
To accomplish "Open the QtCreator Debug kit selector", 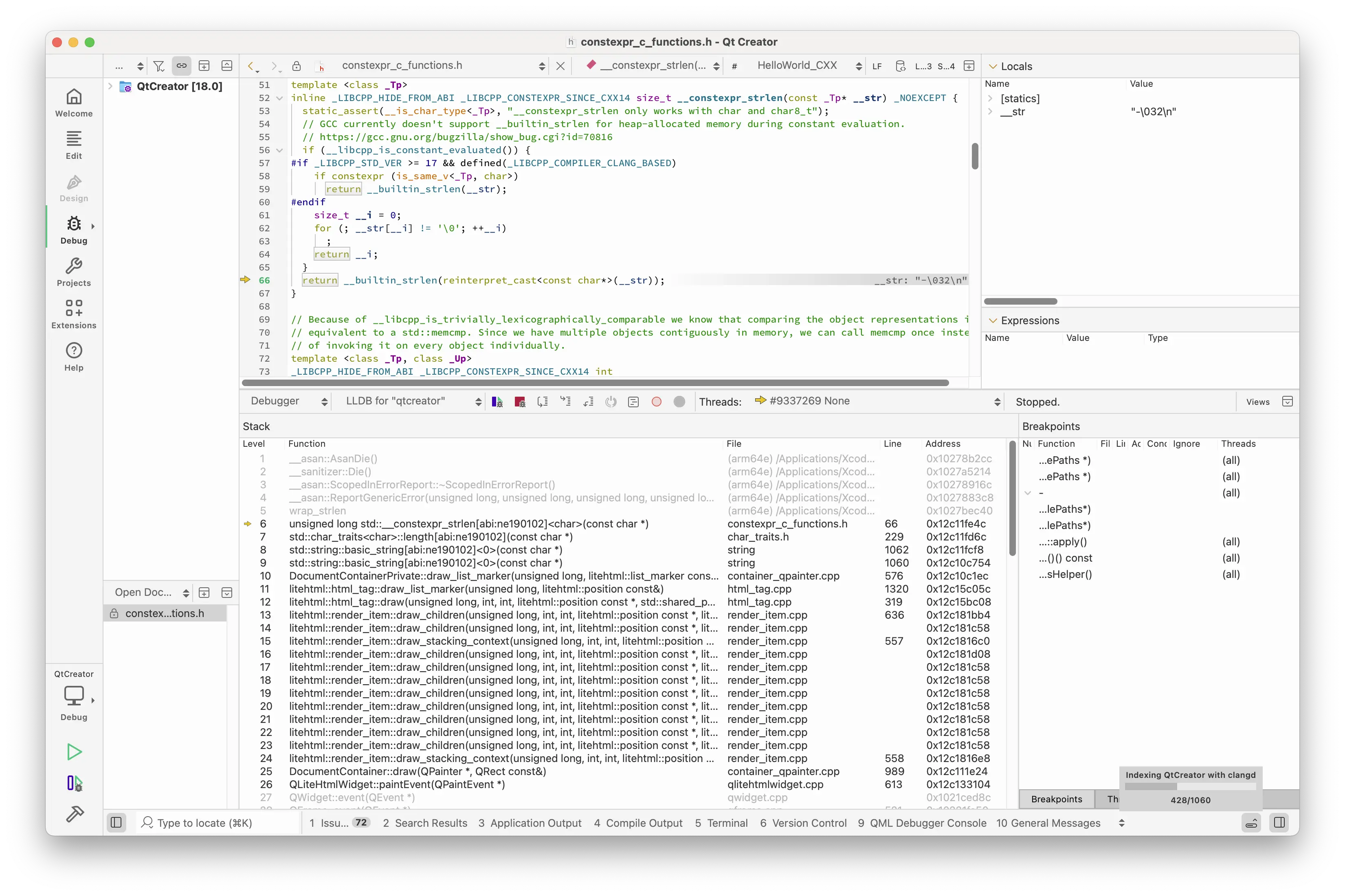I will pos(74,696).
